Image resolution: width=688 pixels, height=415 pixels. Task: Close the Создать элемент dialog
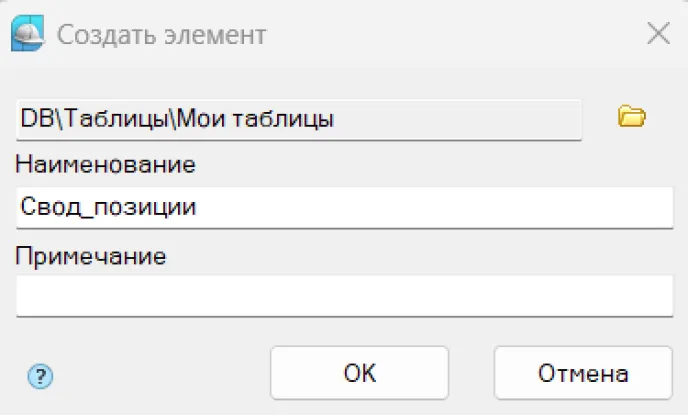pos(657,35)
